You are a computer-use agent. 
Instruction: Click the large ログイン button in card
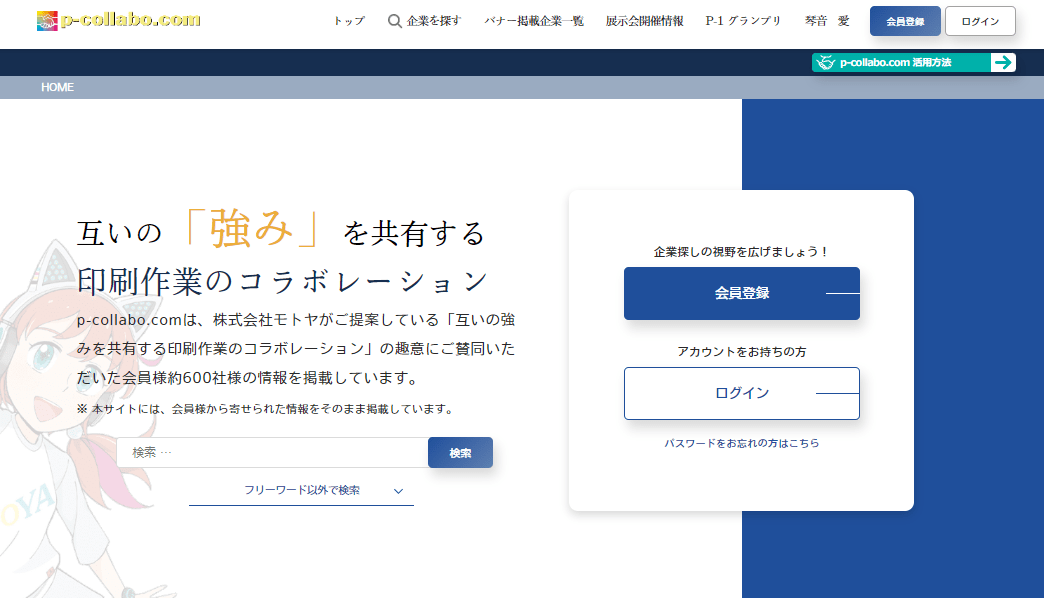pyautogui.click(x=742, y=394)
